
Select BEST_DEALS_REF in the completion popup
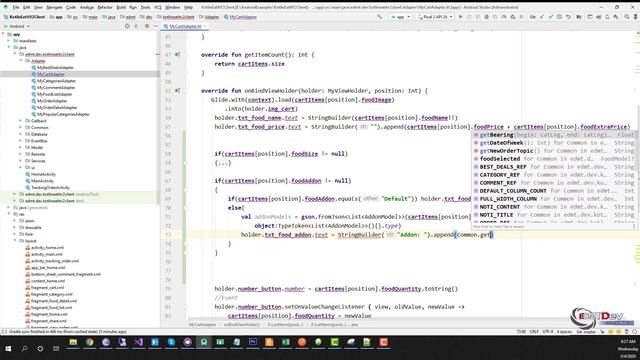tap(554, 167)
